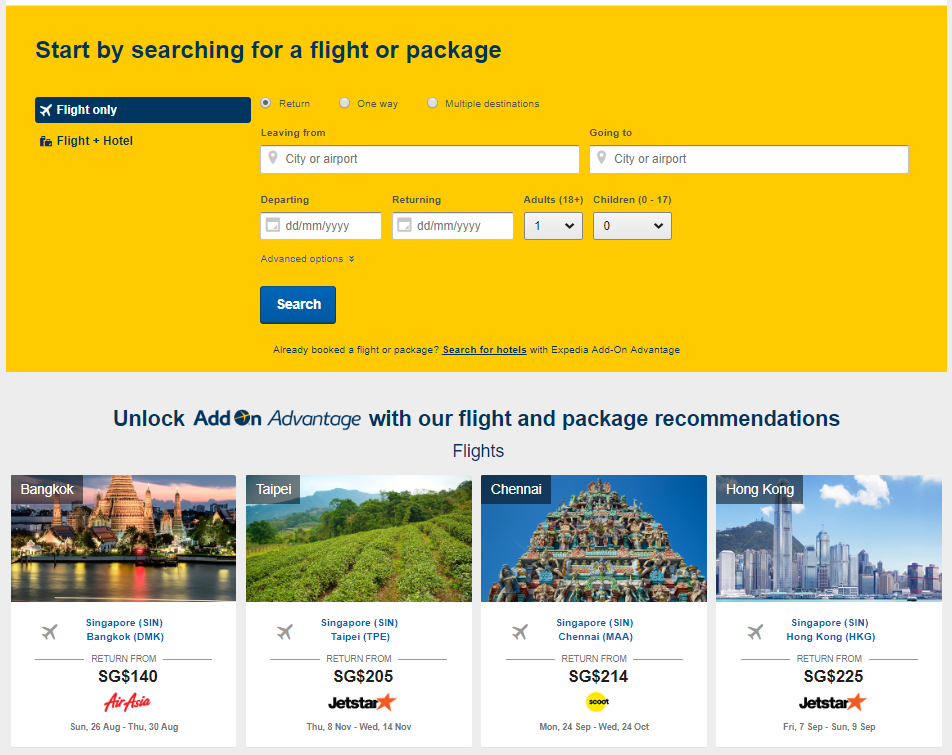Switch to the Flight only tab
Image resolution: width=952 pixels, height=755 pixels.
click(143, 110)
